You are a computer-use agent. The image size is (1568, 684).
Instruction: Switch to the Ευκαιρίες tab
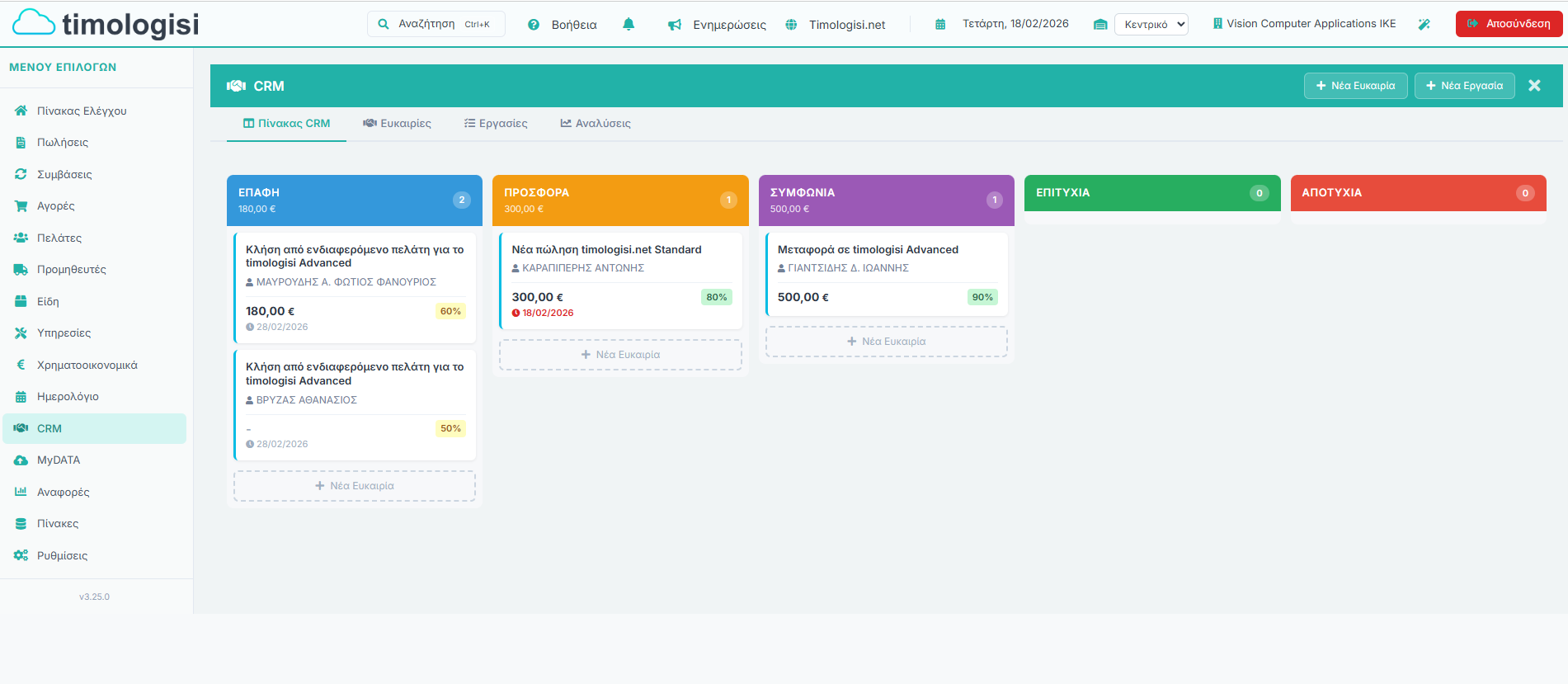397,124
